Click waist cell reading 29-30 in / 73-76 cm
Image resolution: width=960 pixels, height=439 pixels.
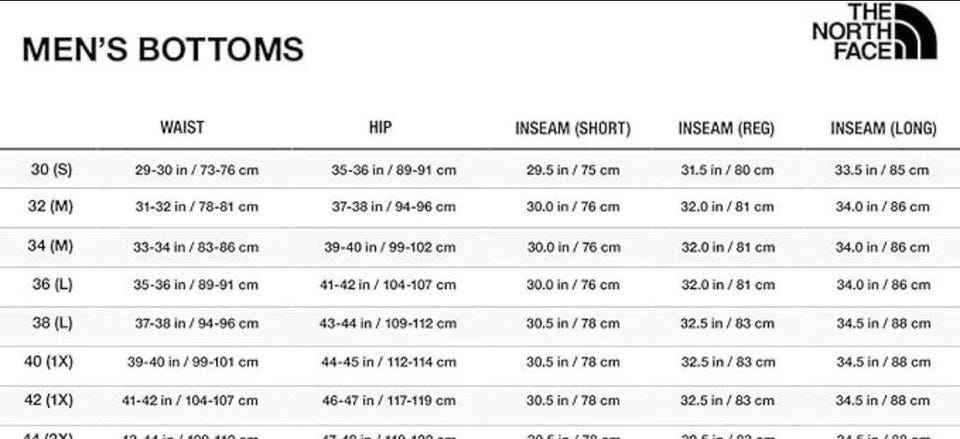[196, 170]
